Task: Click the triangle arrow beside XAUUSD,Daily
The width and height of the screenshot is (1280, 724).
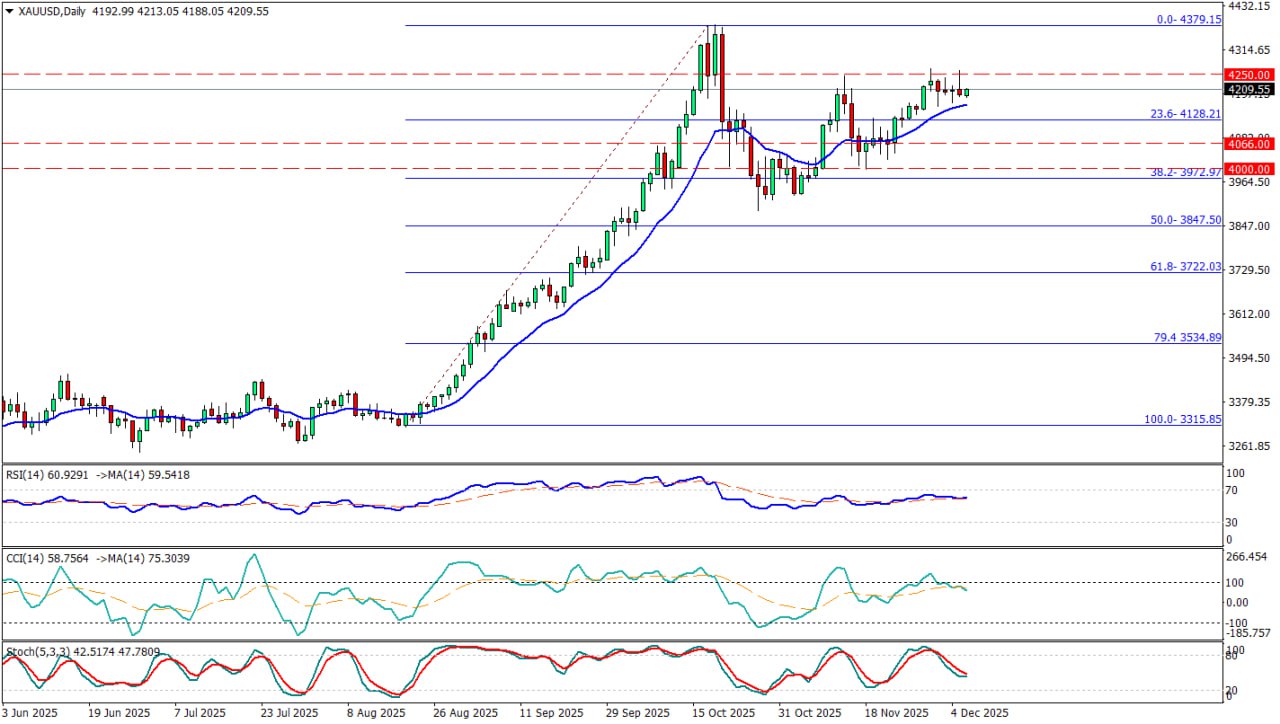Action: [x=9, y=11]
